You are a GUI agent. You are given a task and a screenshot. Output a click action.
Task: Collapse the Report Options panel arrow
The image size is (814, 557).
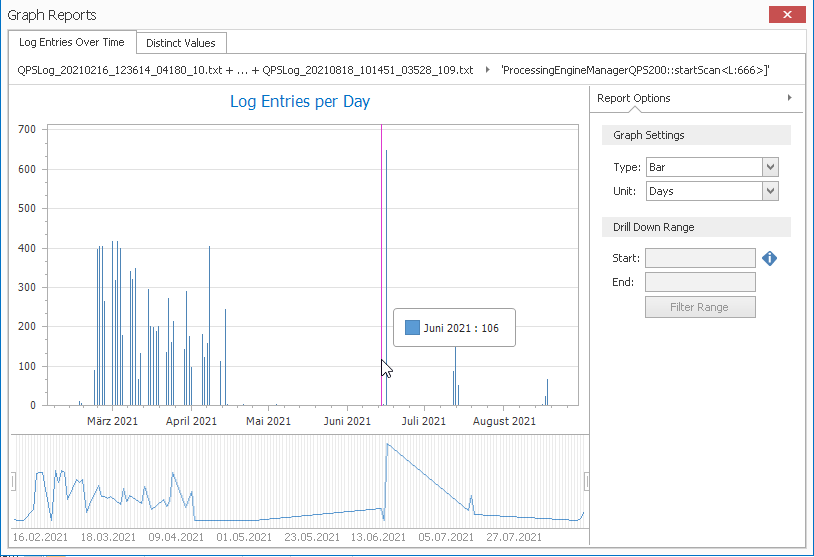[790, 98]
